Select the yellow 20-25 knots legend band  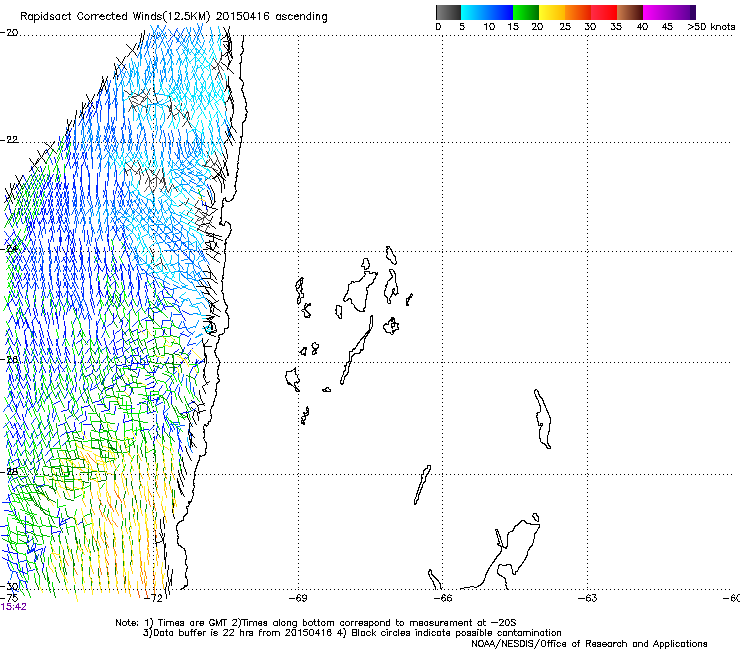(x=552, y=12)
